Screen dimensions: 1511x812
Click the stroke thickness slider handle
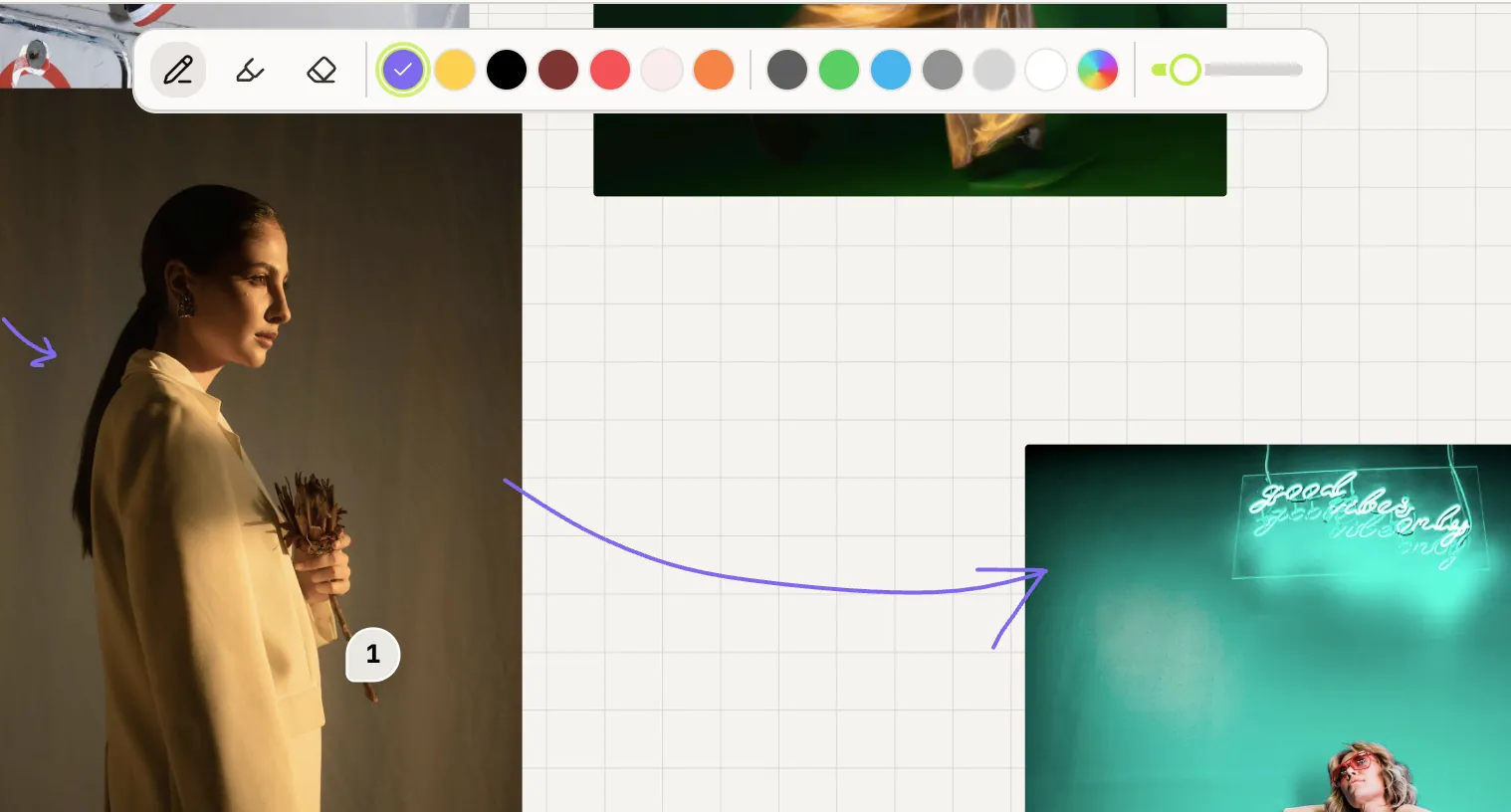click(x=1185, y=70)
